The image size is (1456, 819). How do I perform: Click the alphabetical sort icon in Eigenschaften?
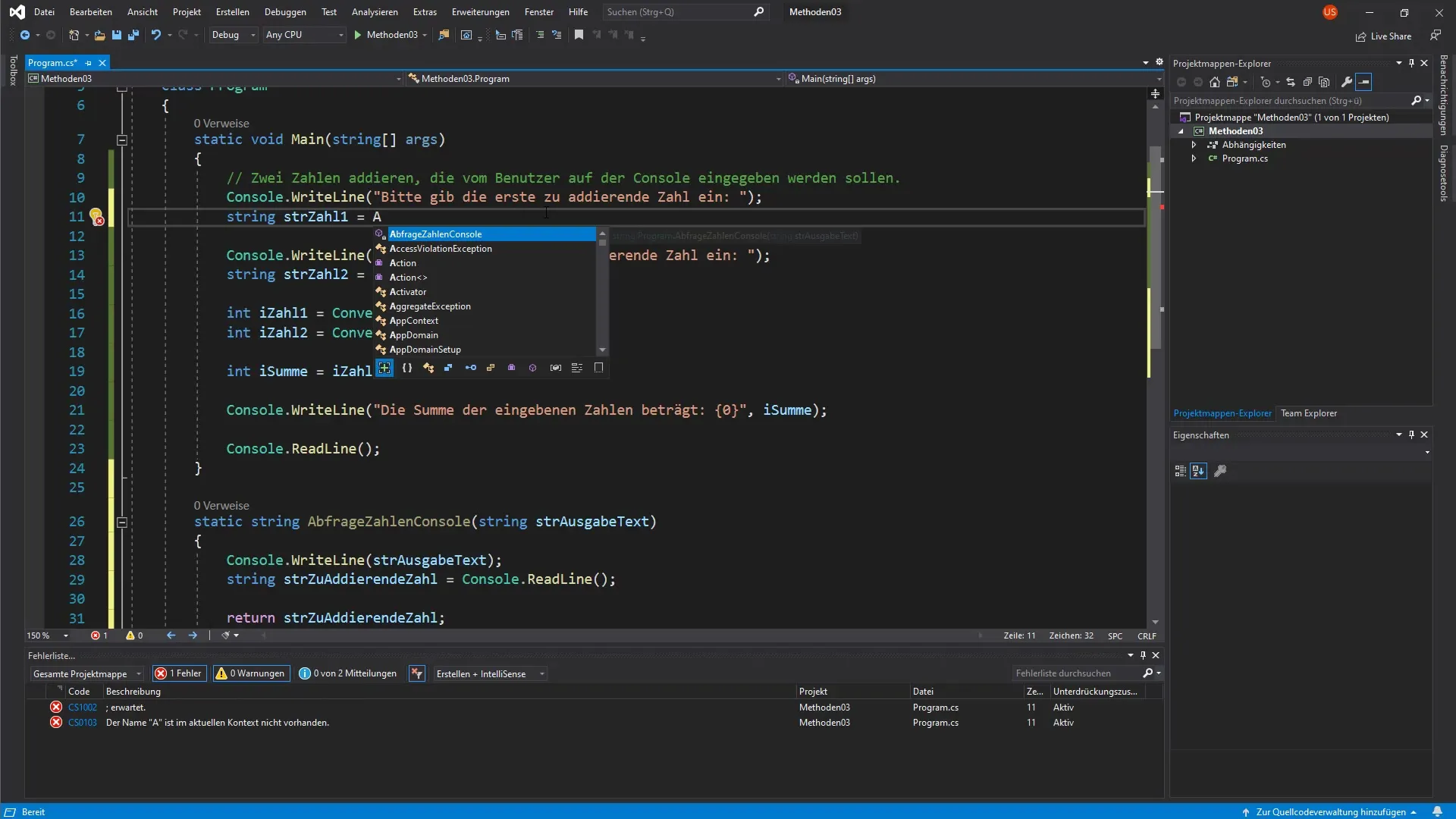coord(1198,471)
